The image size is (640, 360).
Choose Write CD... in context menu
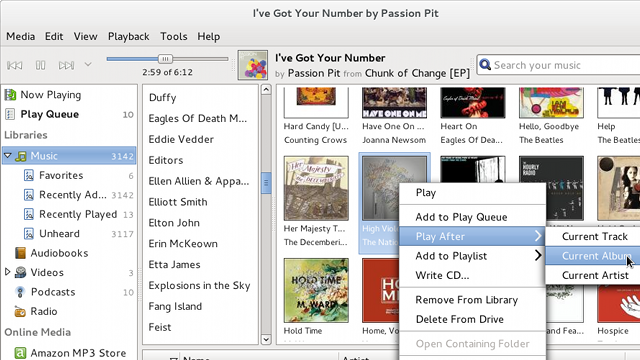pyautogui.click(x=472, y=276)
